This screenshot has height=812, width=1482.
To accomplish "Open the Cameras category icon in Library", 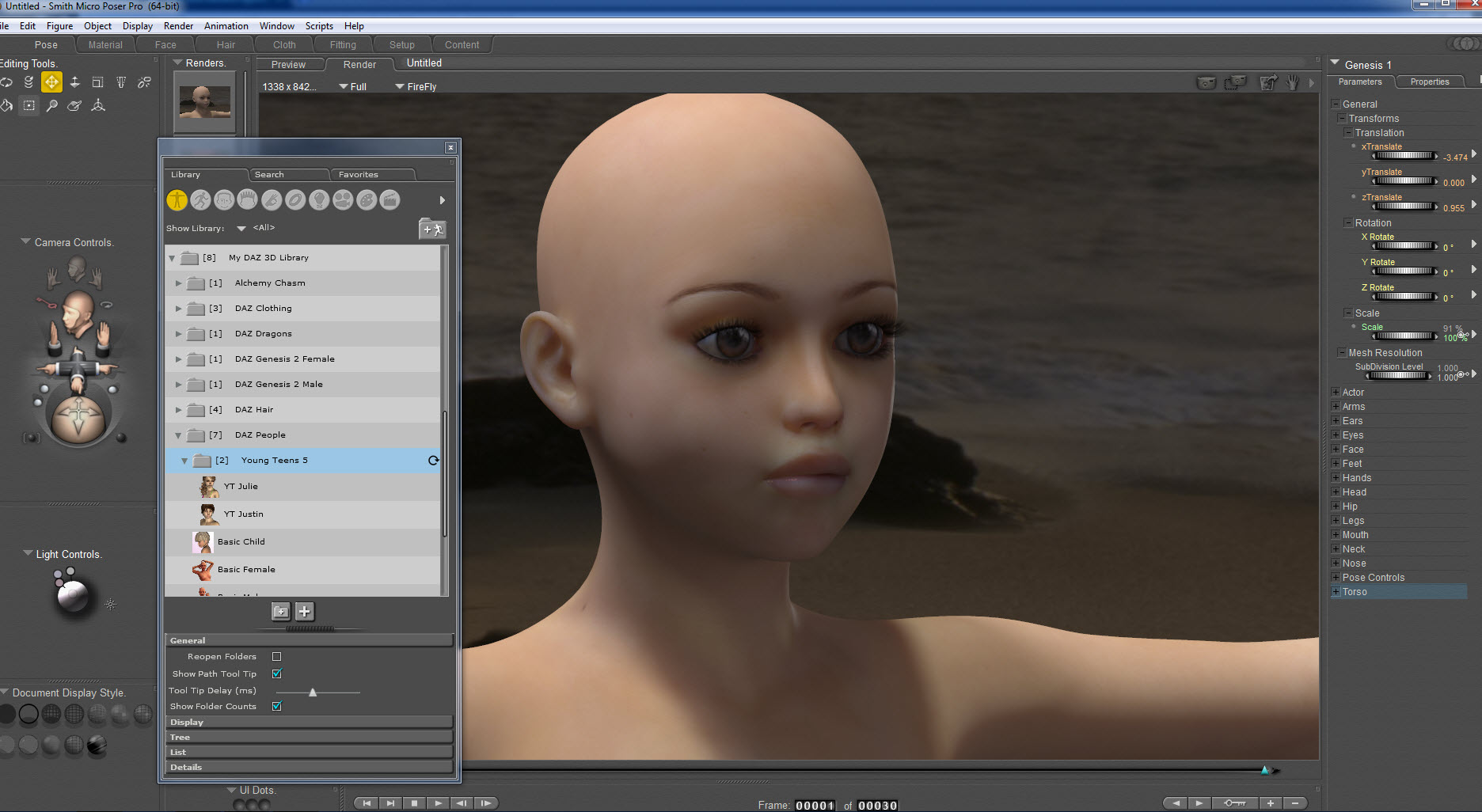I will [343, 200].
